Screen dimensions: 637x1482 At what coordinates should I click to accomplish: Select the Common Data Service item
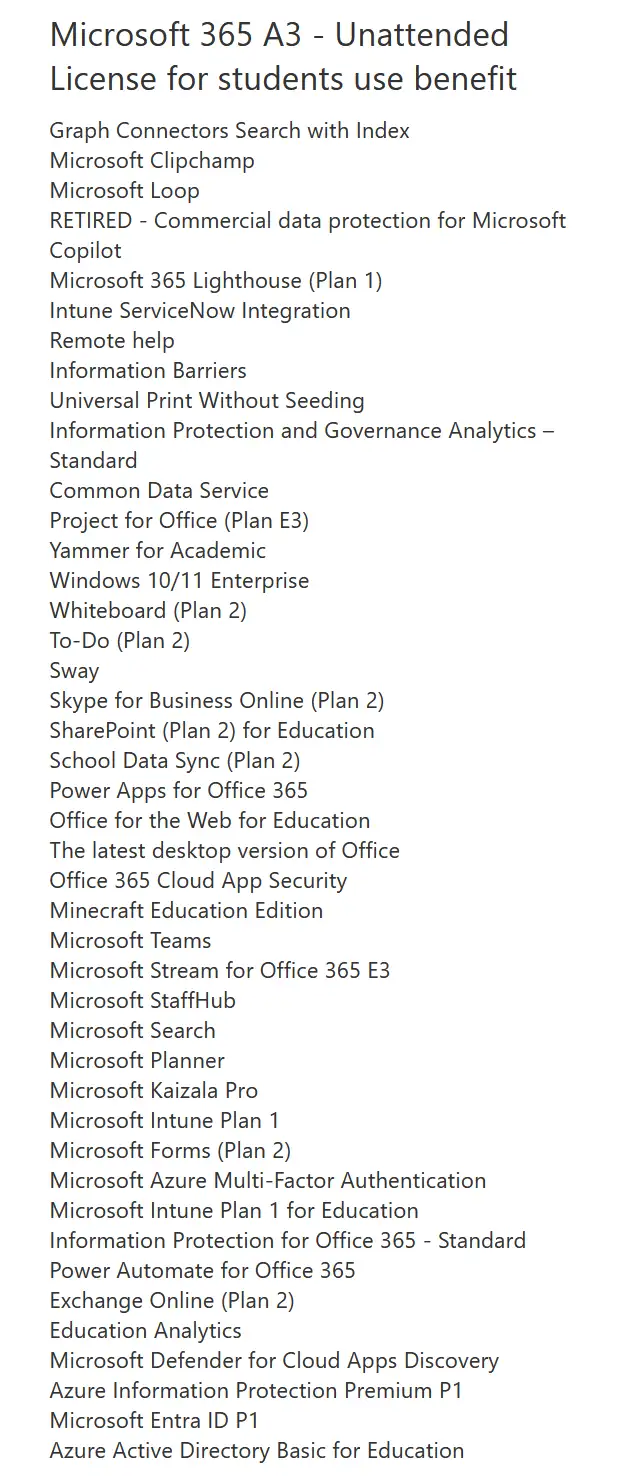click(x=159, y=491)
